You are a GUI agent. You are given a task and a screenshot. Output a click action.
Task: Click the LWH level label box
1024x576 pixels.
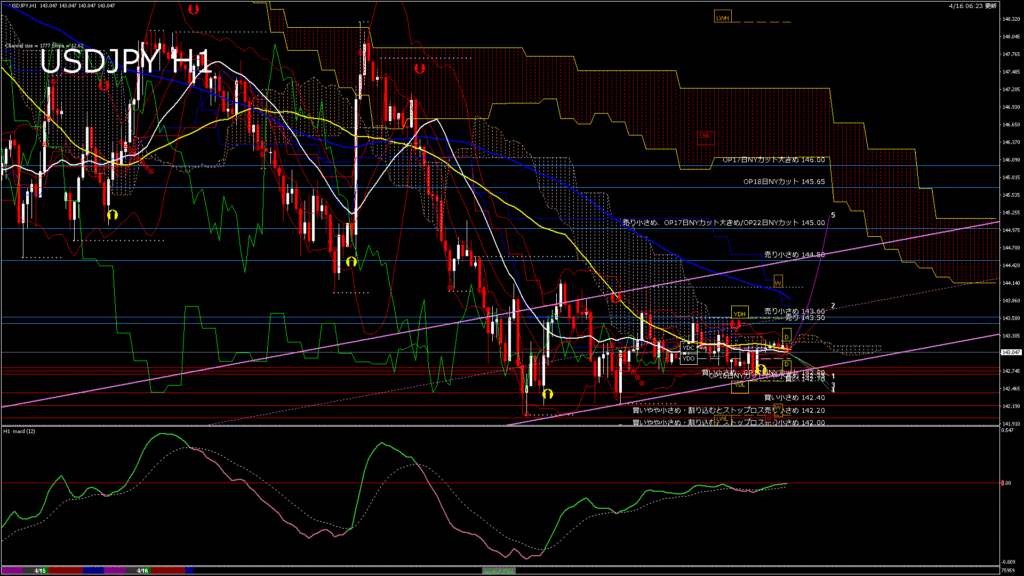pyautogui.click(x=722, y=17)
